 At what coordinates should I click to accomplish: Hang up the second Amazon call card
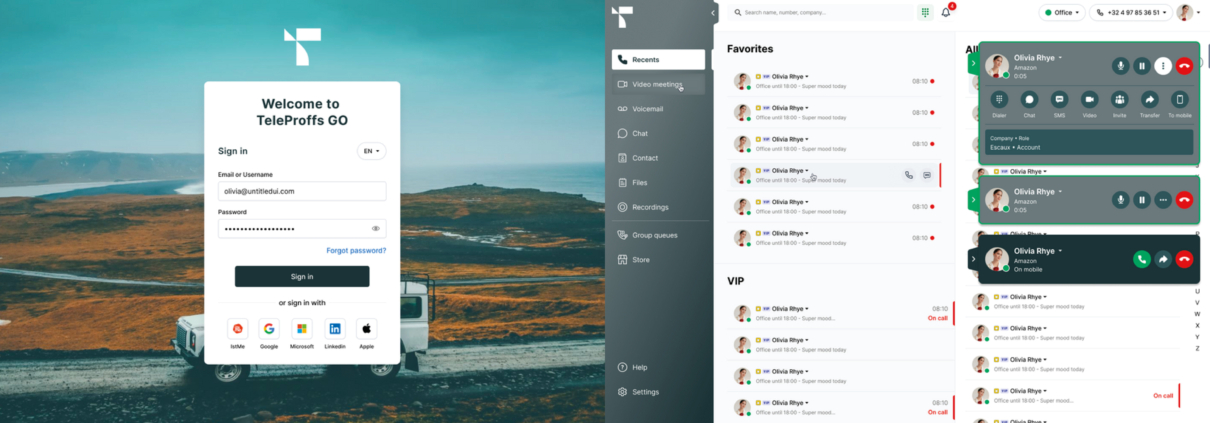[1184, 200]
